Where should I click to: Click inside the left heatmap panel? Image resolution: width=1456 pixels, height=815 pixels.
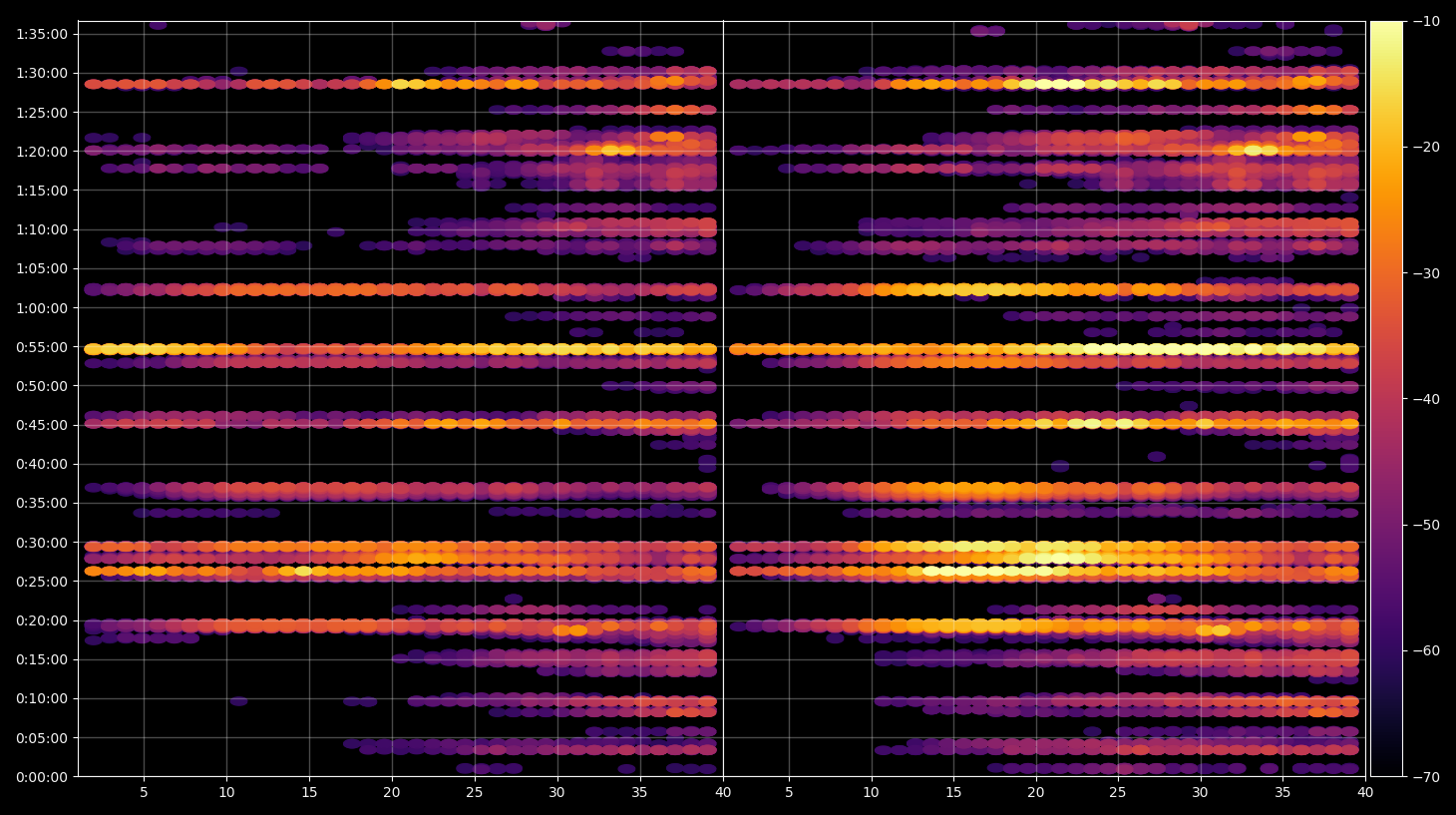[400, 399]
